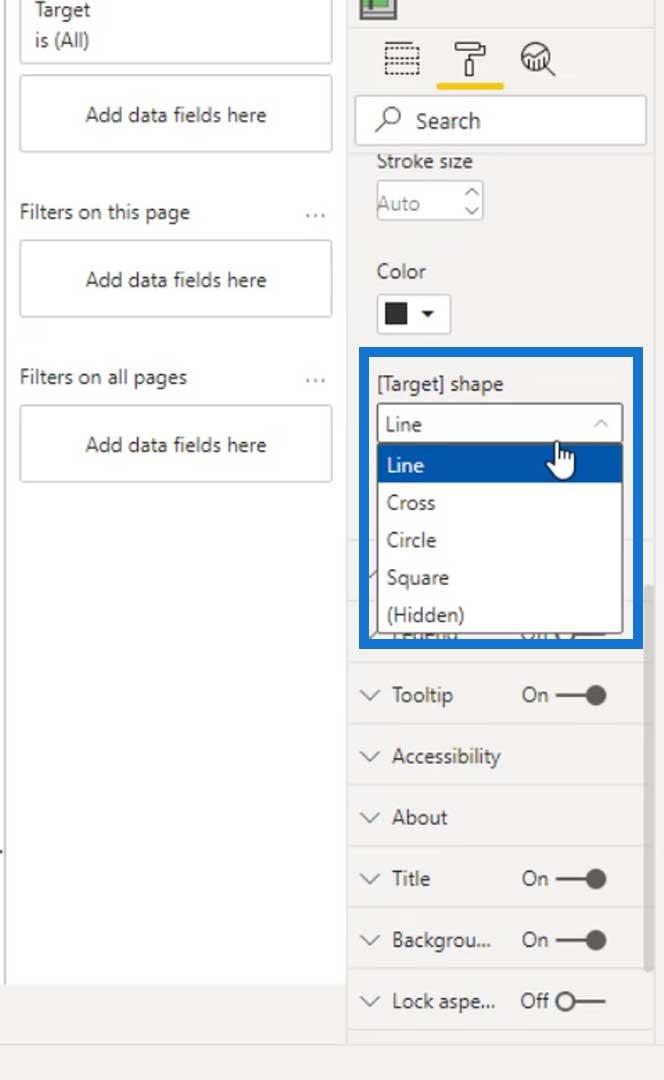Click the Search magnifier icon
This screenshot has width=664, height=1080.
point(388,119)
